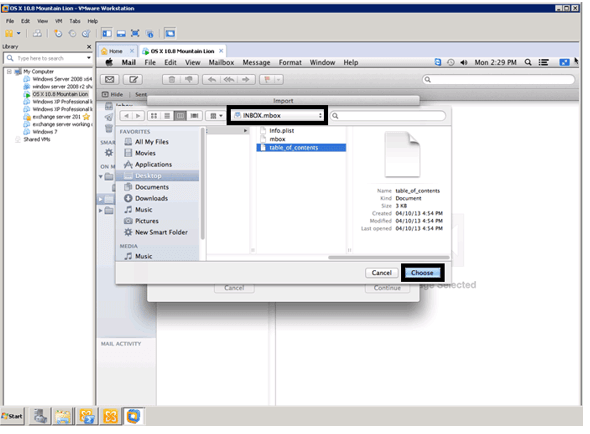Switch file dialog to Cover Flow view

(194, 116)
